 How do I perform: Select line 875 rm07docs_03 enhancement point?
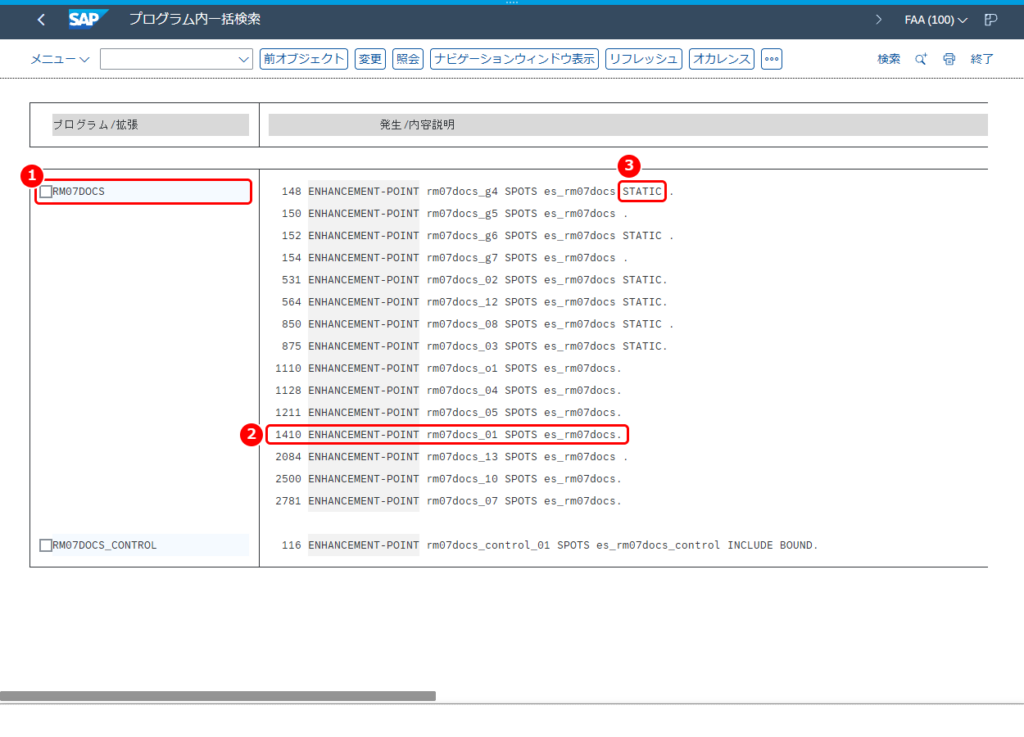pyautogui.click(x=474, y=347)
